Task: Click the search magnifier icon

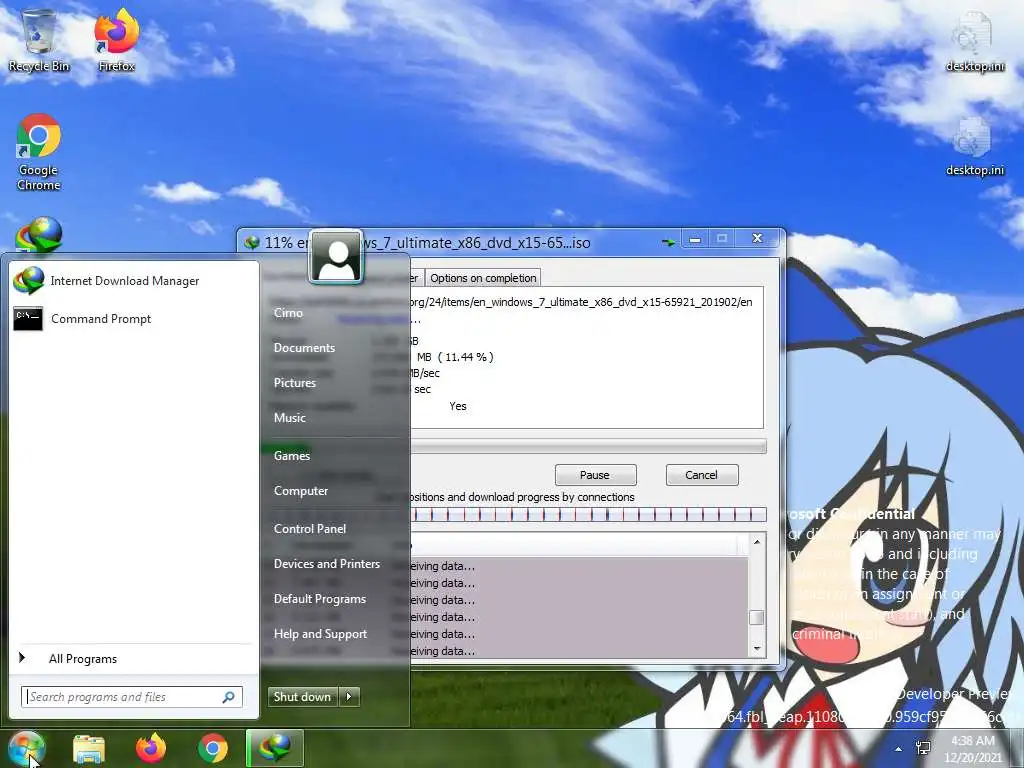Action: tap(229, 697)
